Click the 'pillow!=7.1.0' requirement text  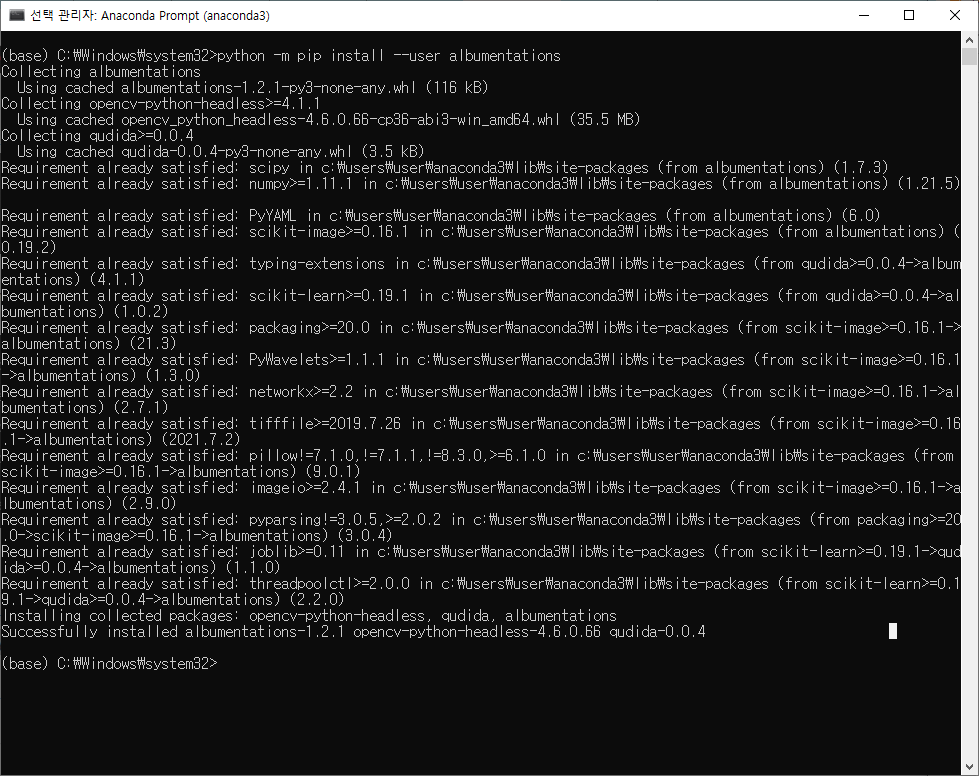tap(300, 456)
